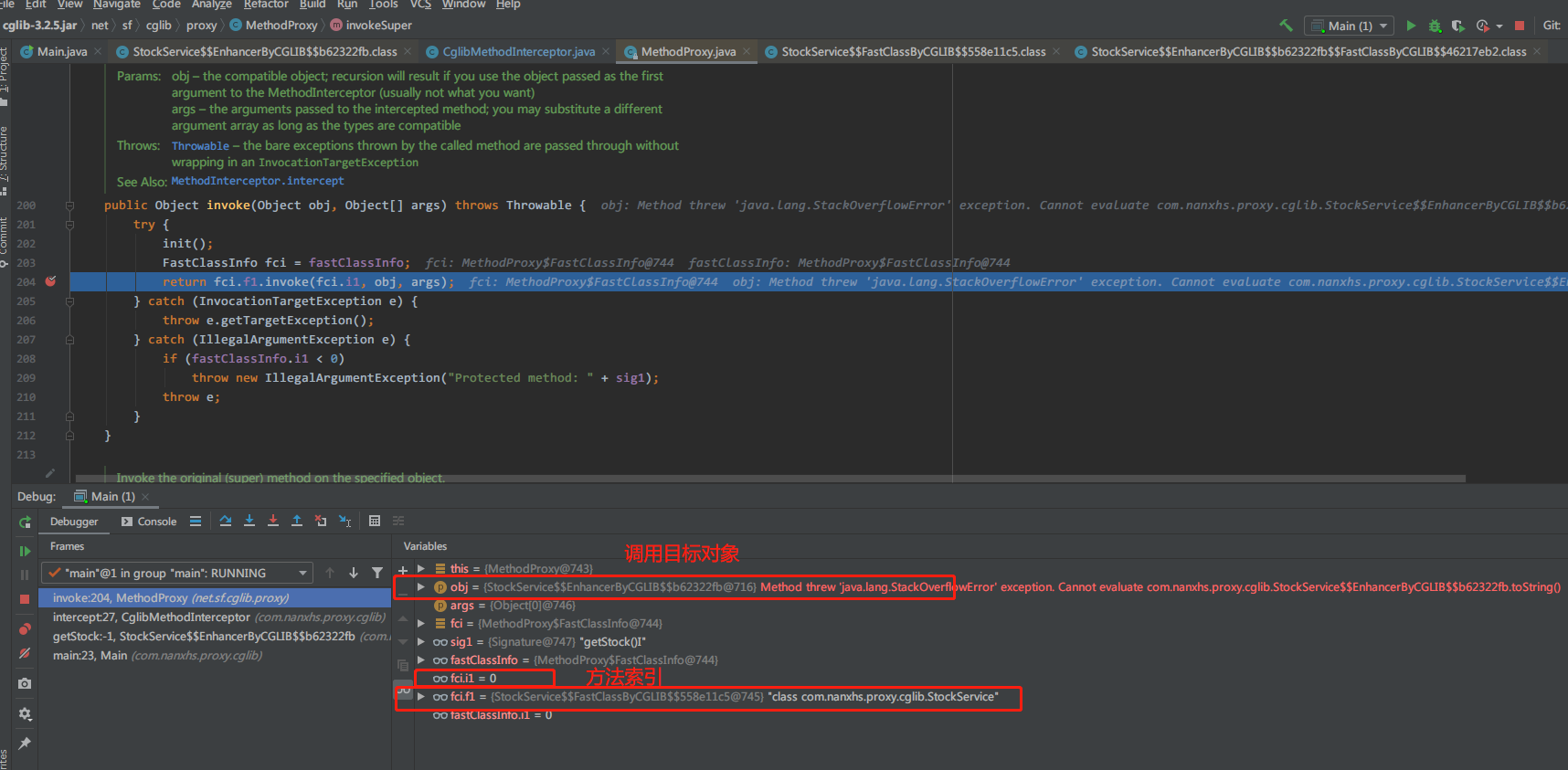
Task: Open the Main (1) run configuration dropdown
Action: pos(1349,26)
